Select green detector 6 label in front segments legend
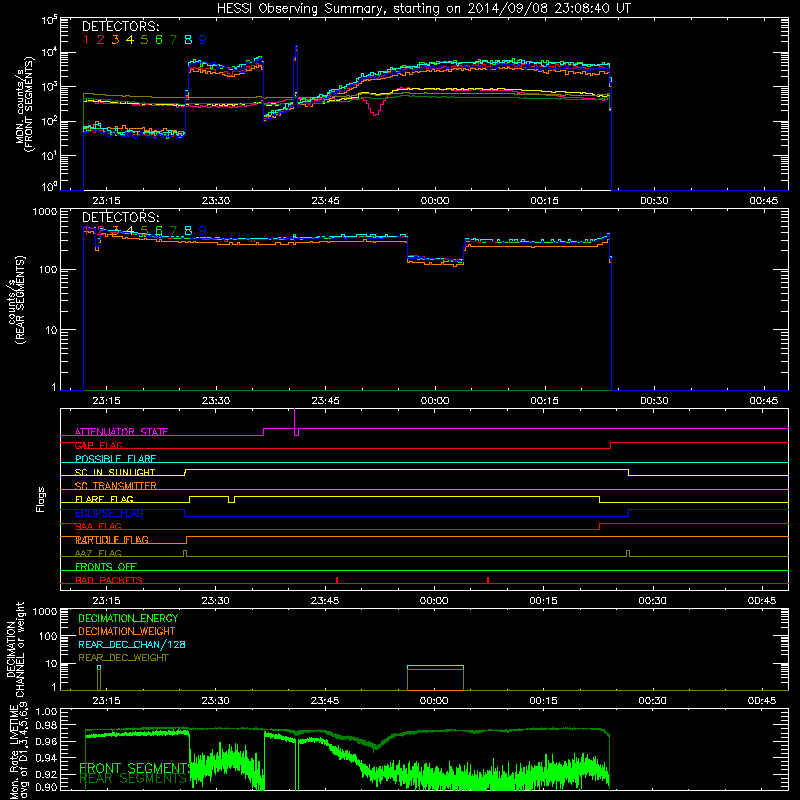Image resolution: width=800 pixels, height=800 pixels. click(159, 40)
